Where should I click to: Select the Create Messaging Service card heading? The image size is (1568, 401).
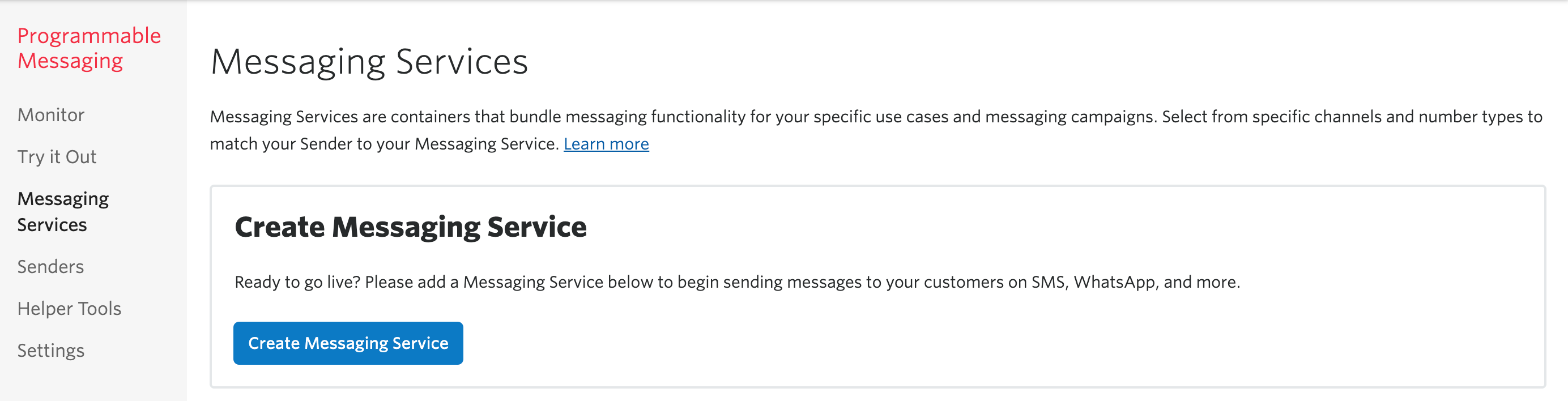411,227
